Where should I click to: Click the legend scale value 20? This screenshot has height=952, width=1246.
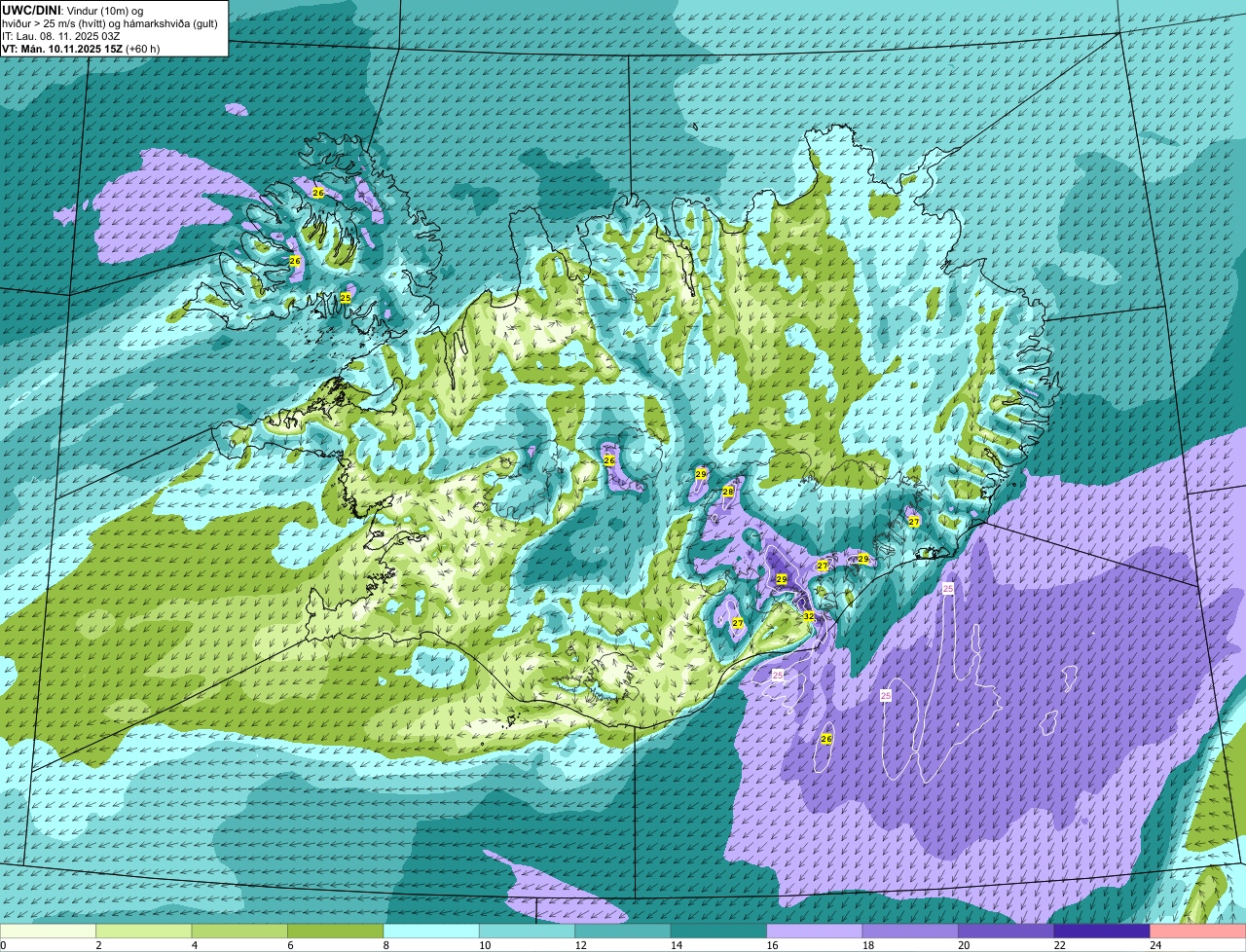[964, 945]
